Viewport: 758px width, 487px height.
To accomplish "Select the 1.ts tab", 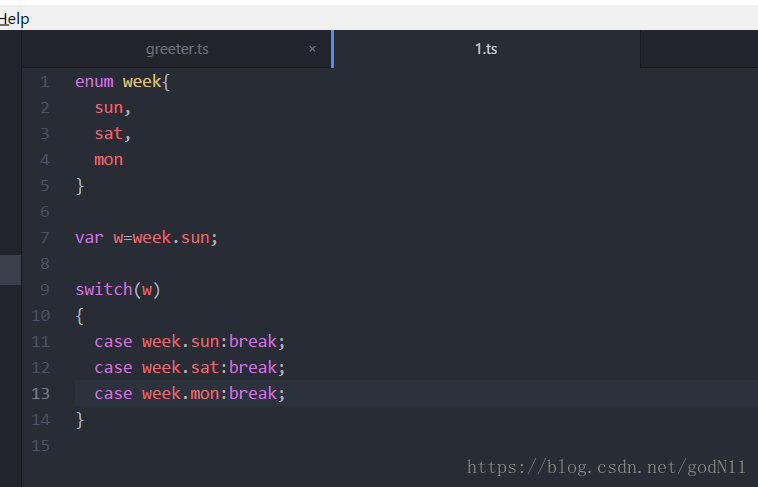I will pyautogui.click(x=486, y=49).
